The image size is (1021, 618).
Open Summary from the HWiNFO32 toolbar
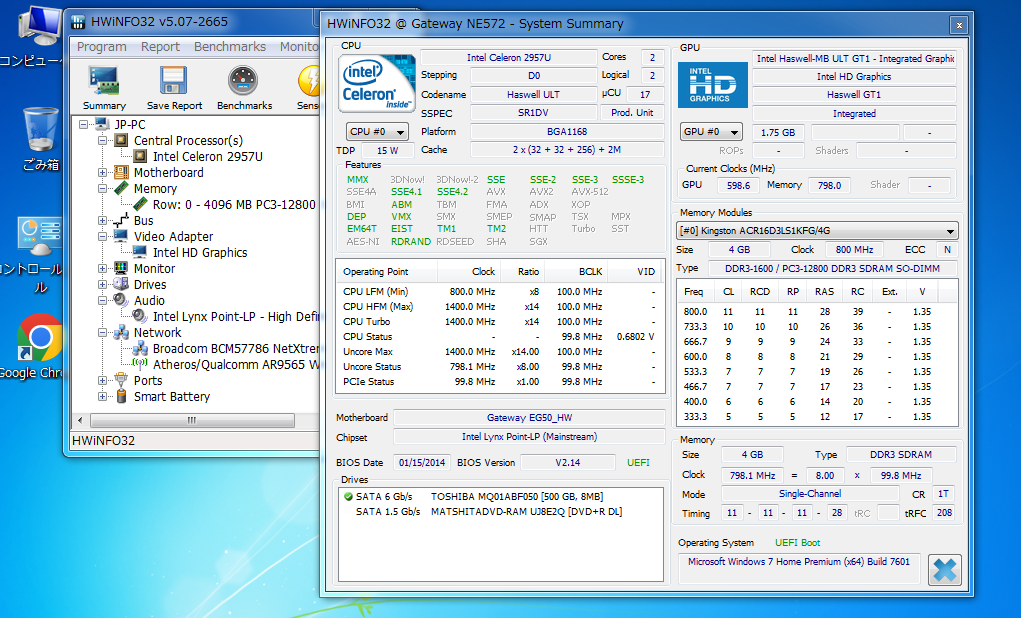point(104,89)
